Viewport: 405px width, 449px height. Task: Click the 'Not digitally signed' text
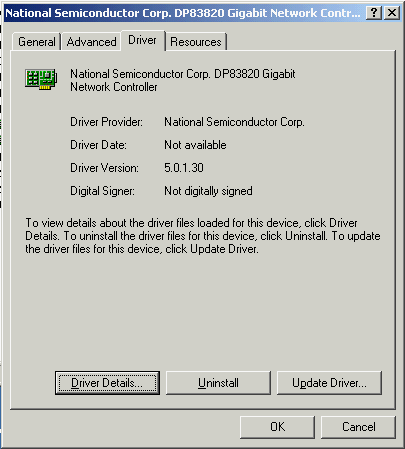pos(208,191)
